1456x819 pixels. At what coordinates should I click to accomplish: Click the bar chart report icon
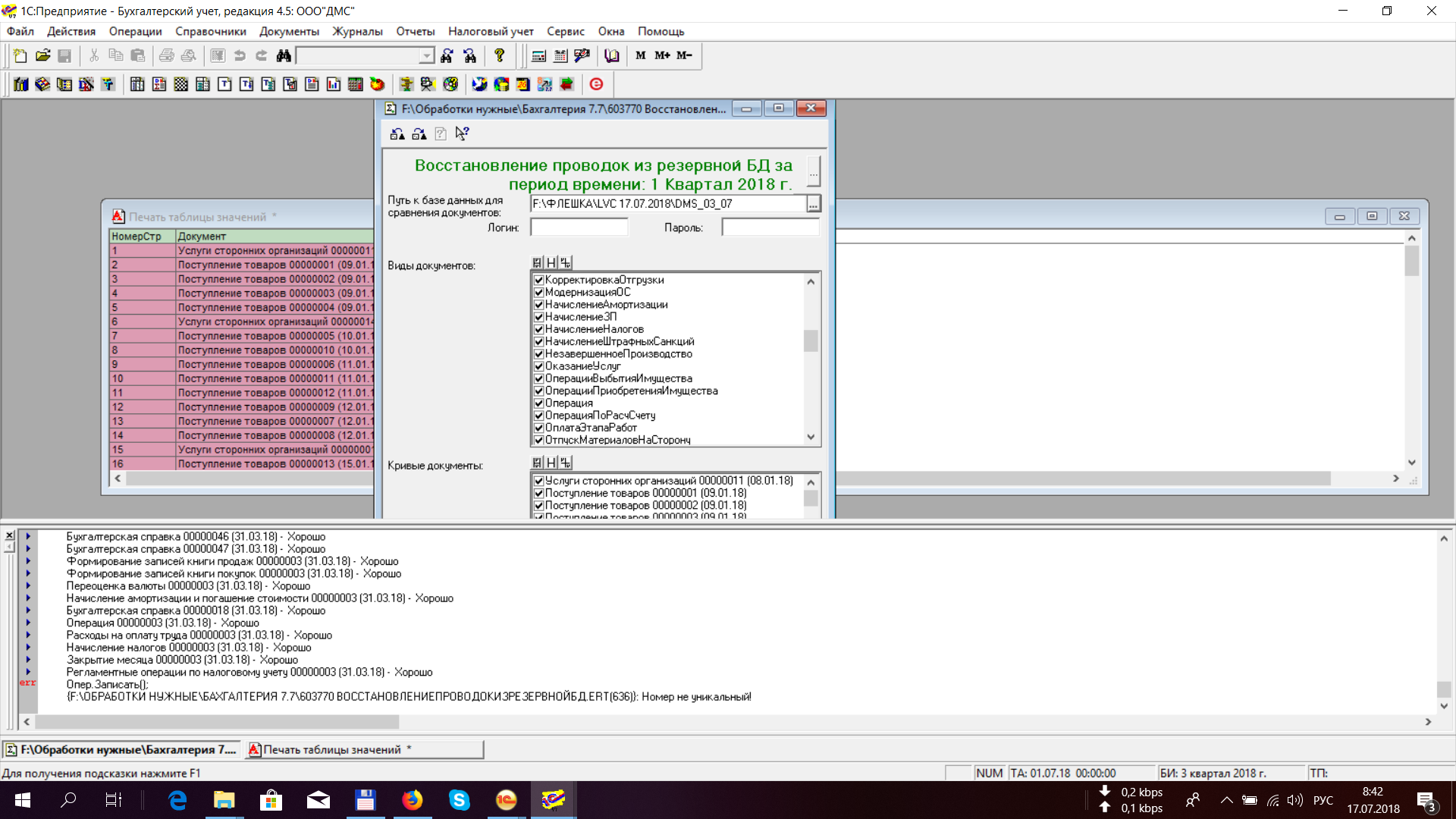(x=334, y=84)
